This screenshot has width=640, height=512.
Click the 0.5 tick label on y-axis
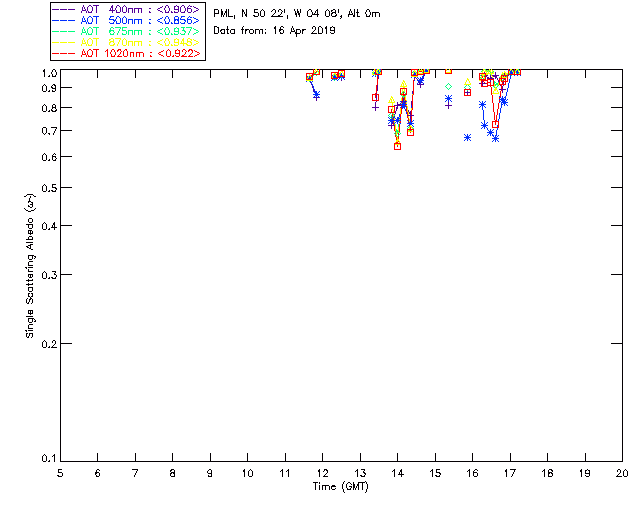point(46,188)
